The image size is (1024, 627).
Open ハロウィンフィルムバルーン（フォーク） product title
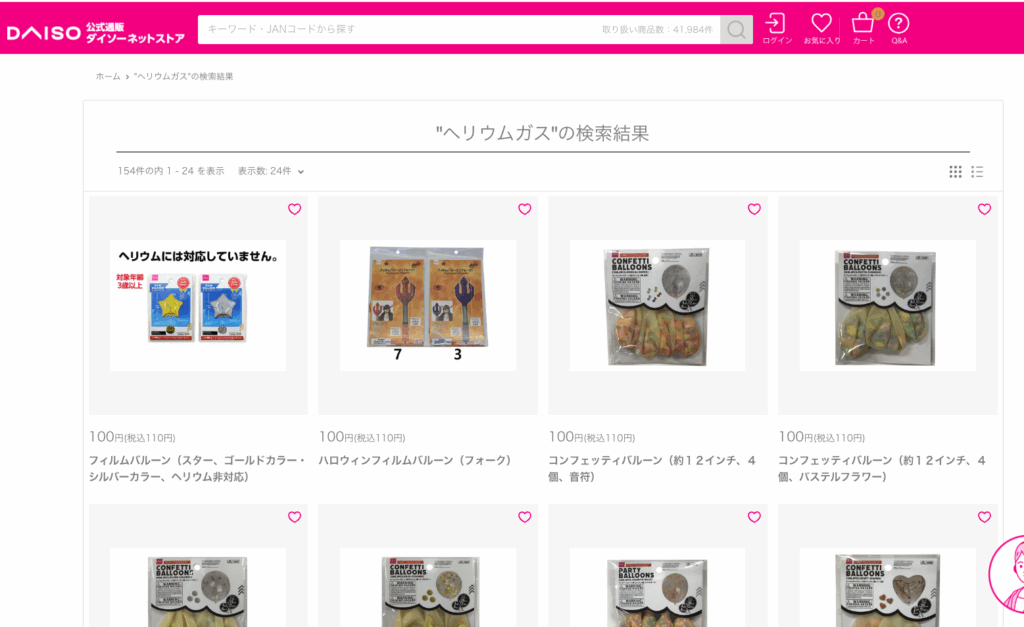[415, 460]
